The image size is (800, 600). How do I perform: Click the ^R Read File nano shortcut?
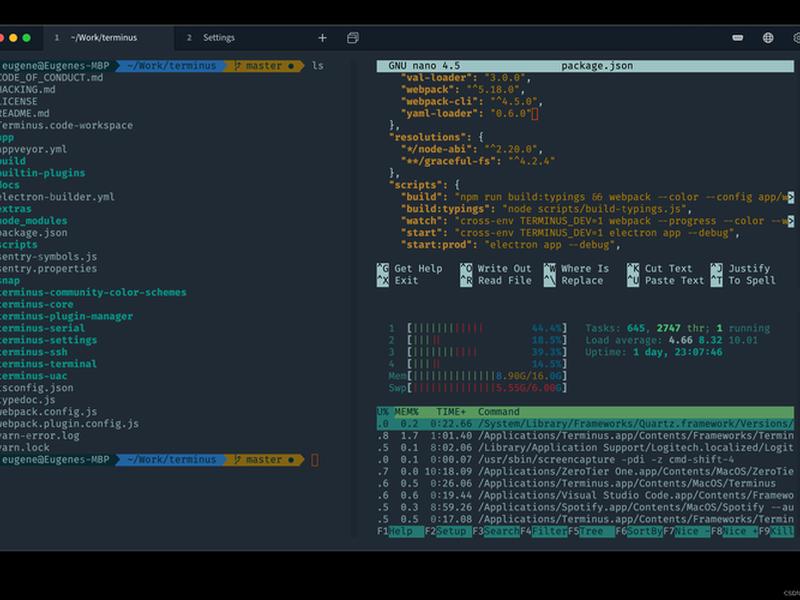(496, 281)
